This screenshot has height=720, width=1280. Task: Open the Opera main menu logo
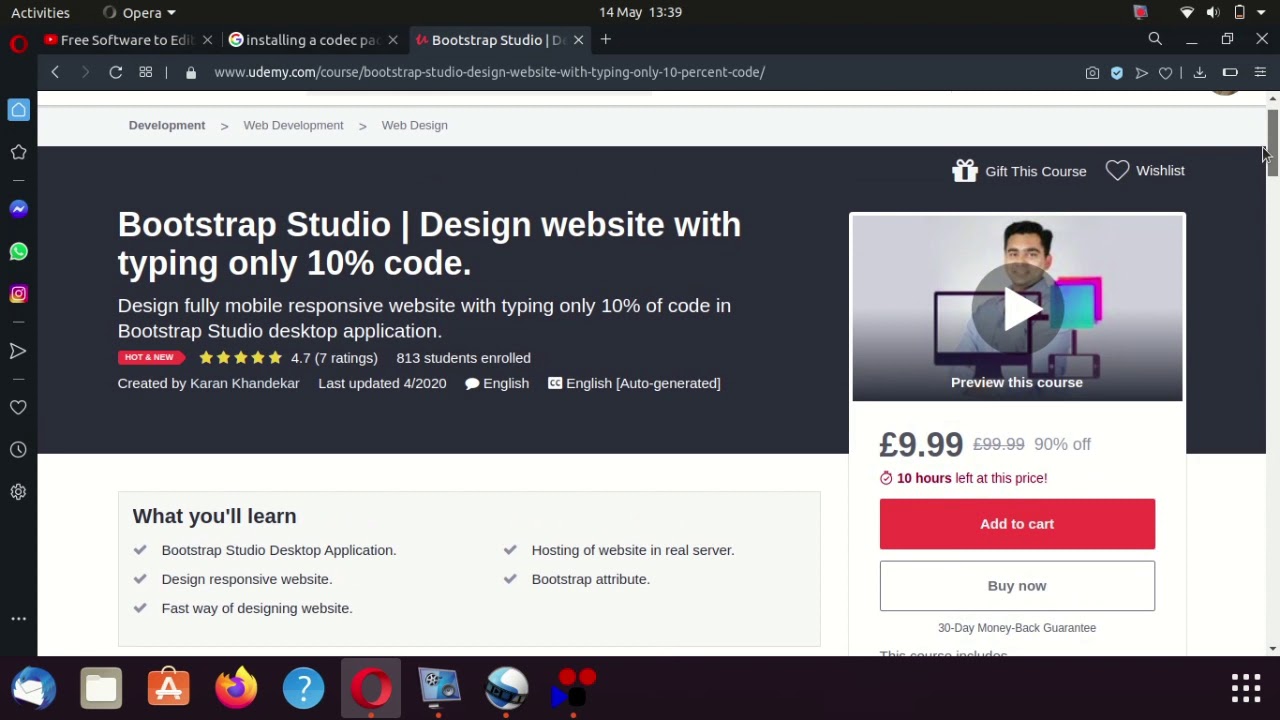pos(18,43)
